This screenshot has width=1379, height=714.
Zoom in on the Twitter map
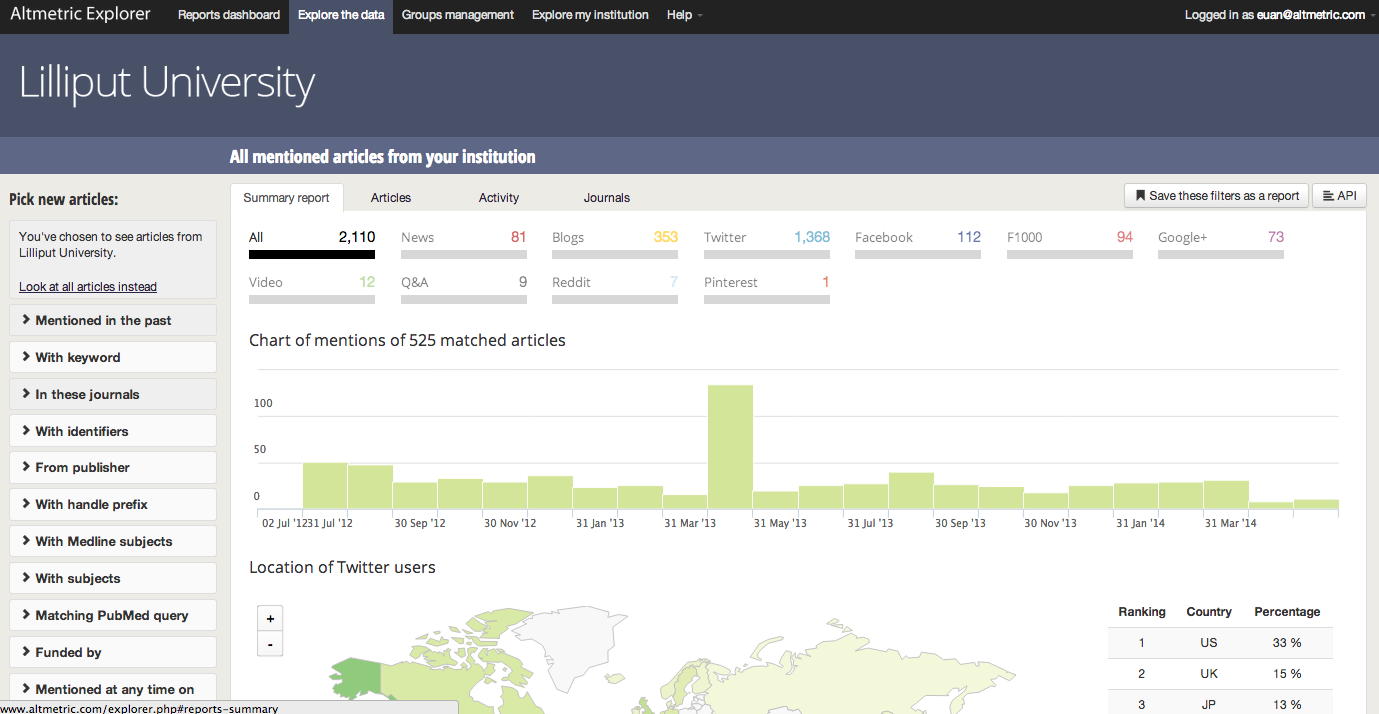(270, 618)
